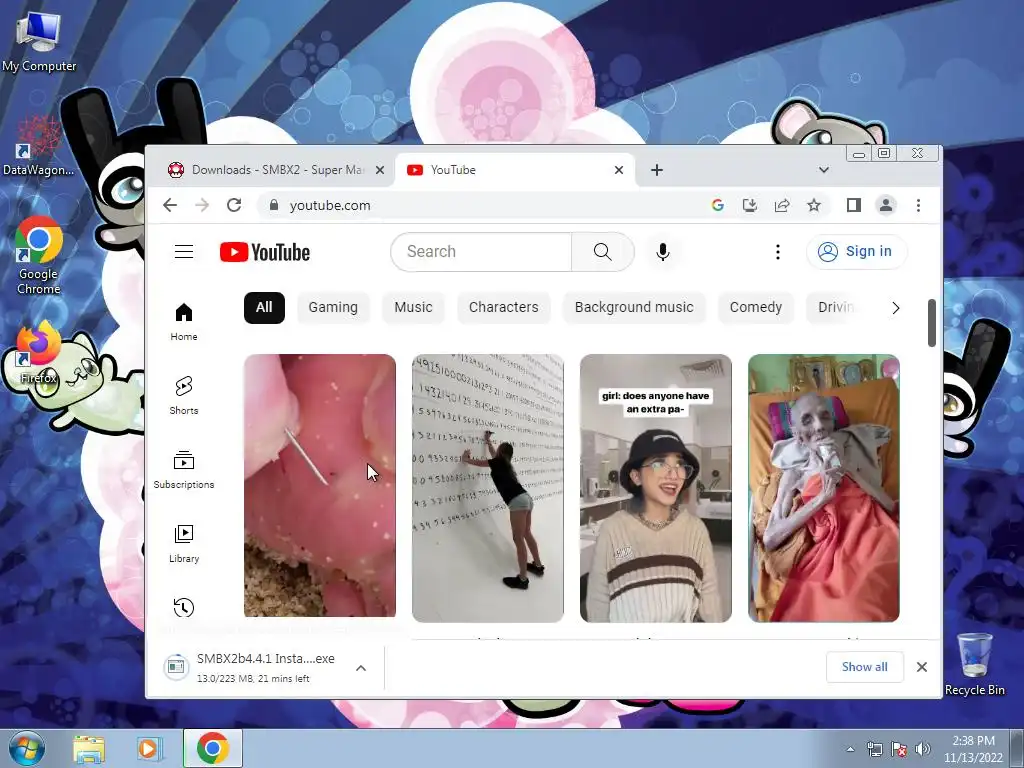
Task: Open a new tab with plus button
Action: [657, 170]
